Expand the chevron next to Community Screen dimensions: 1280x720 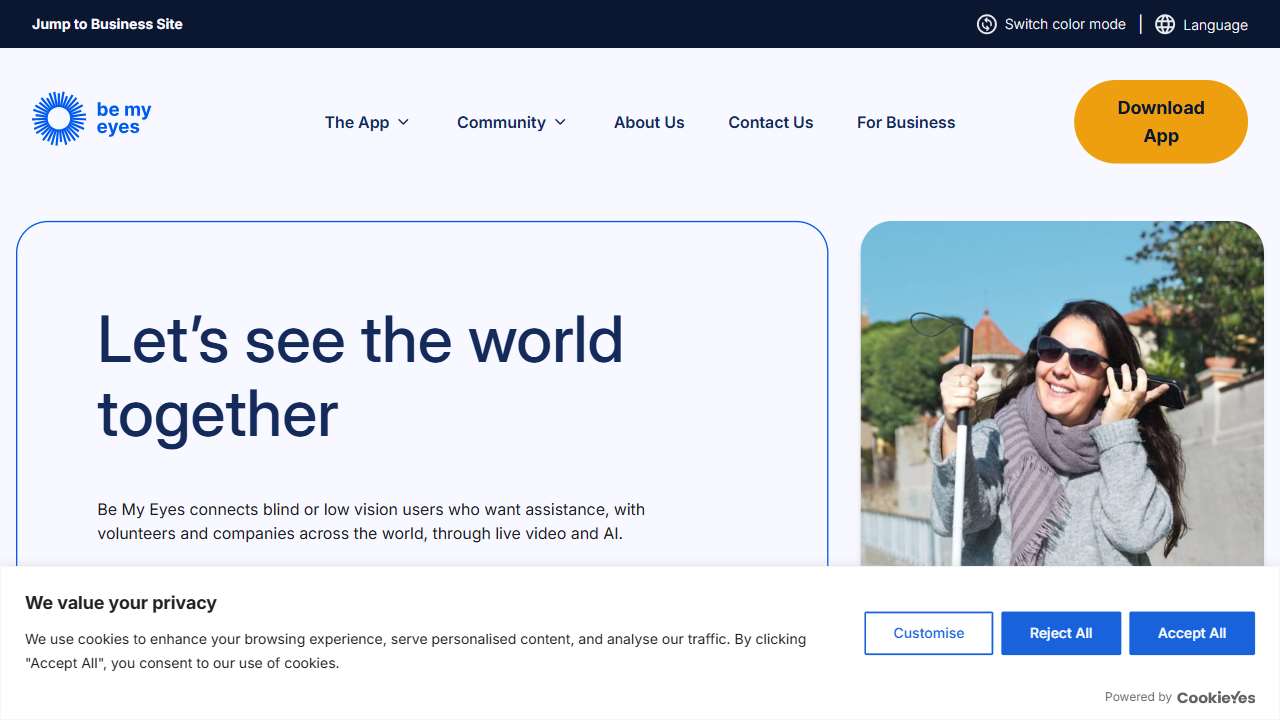(560, 122)
